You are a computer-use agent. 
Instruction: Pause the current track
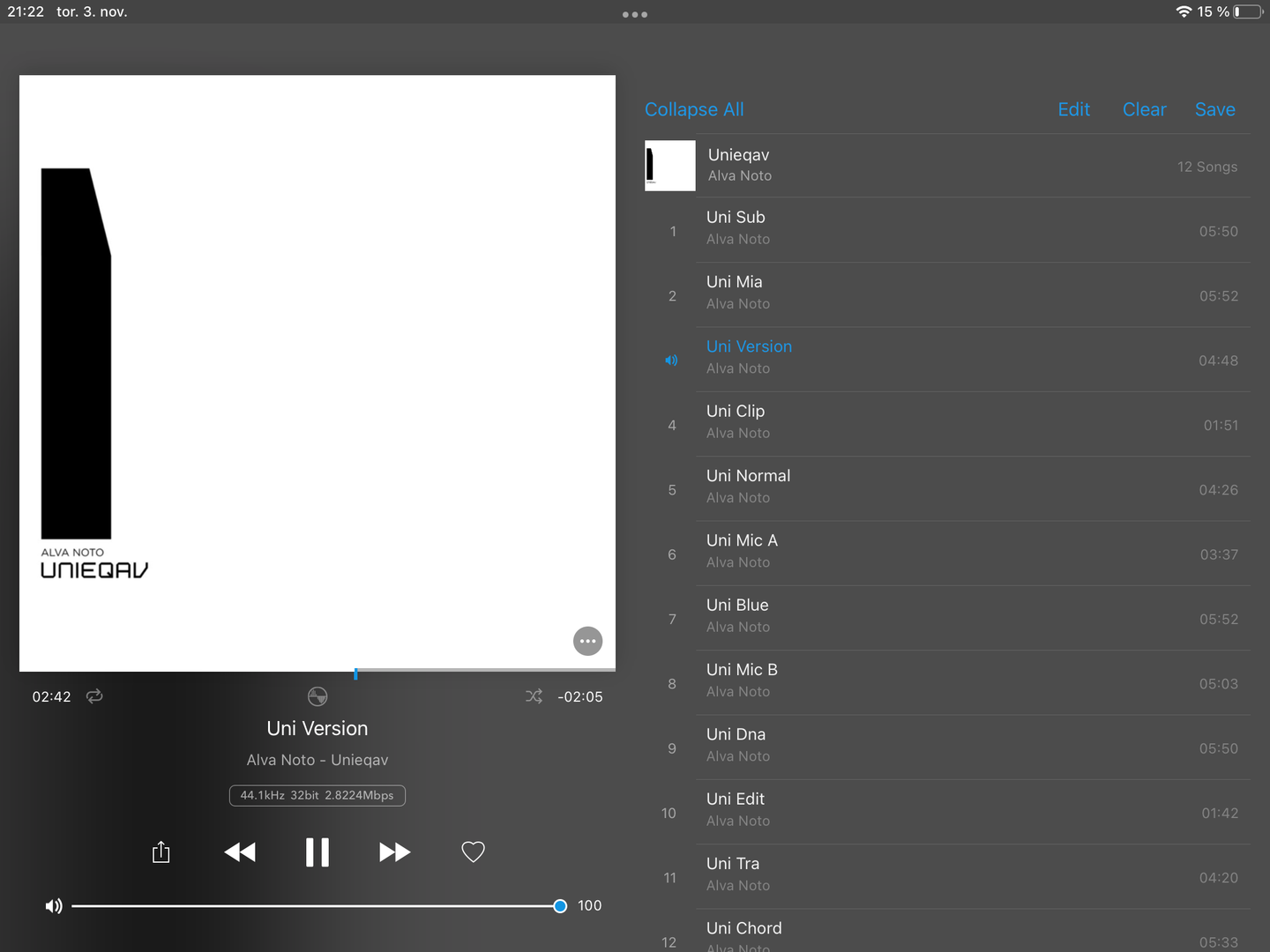point(317,852)
